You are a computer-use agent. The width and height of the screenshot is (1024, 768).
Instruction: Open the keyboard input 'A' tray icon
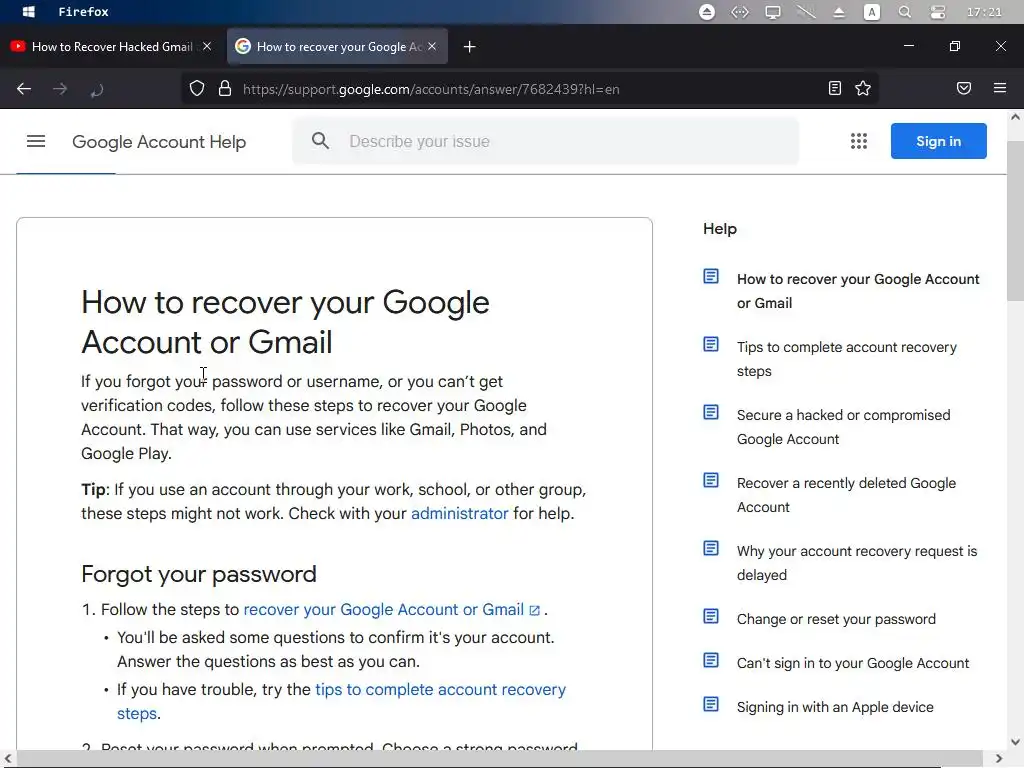872,12
